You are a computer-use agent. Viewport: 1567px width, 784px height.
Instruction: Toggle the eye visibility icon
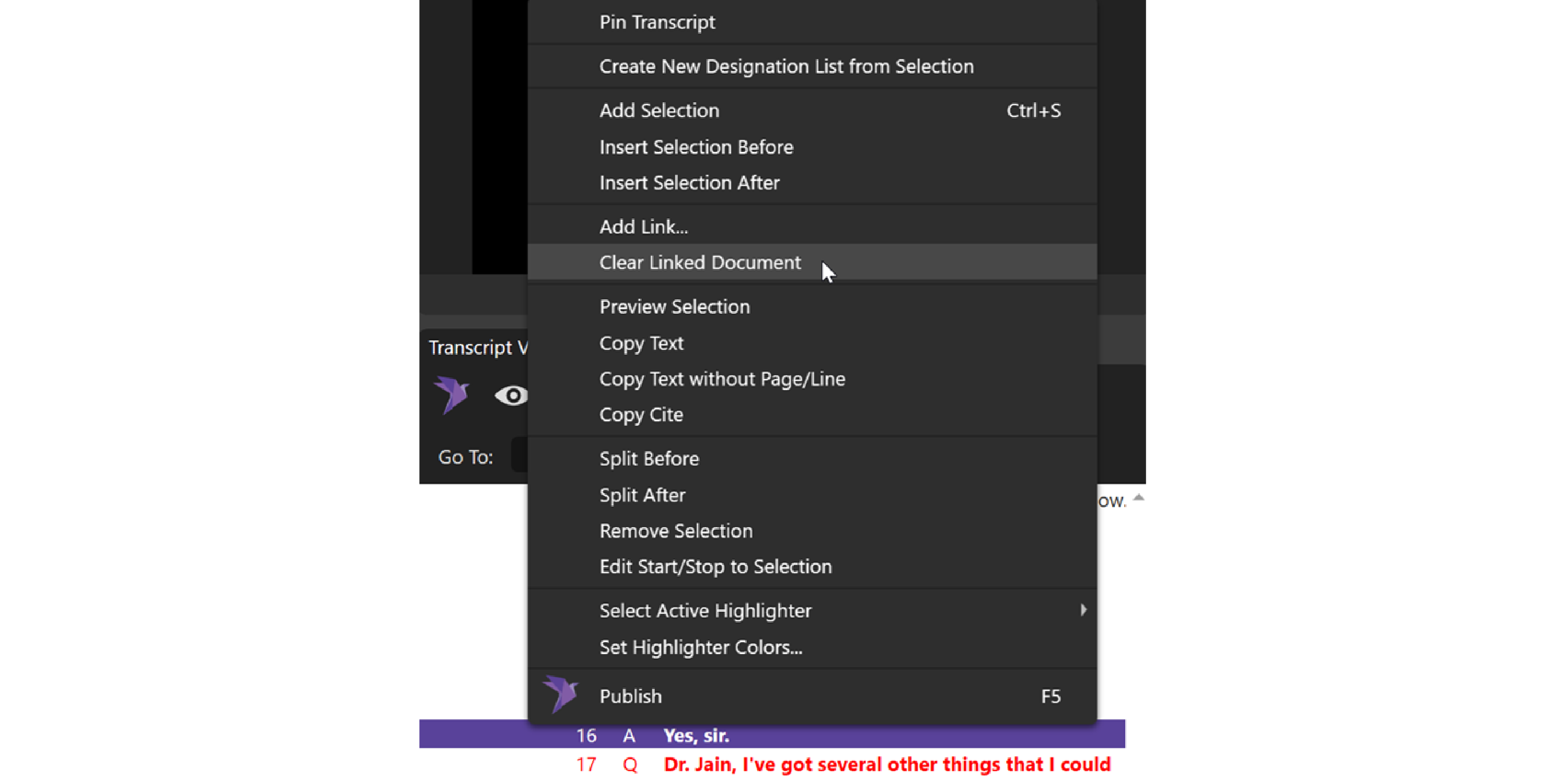[511, 396]
